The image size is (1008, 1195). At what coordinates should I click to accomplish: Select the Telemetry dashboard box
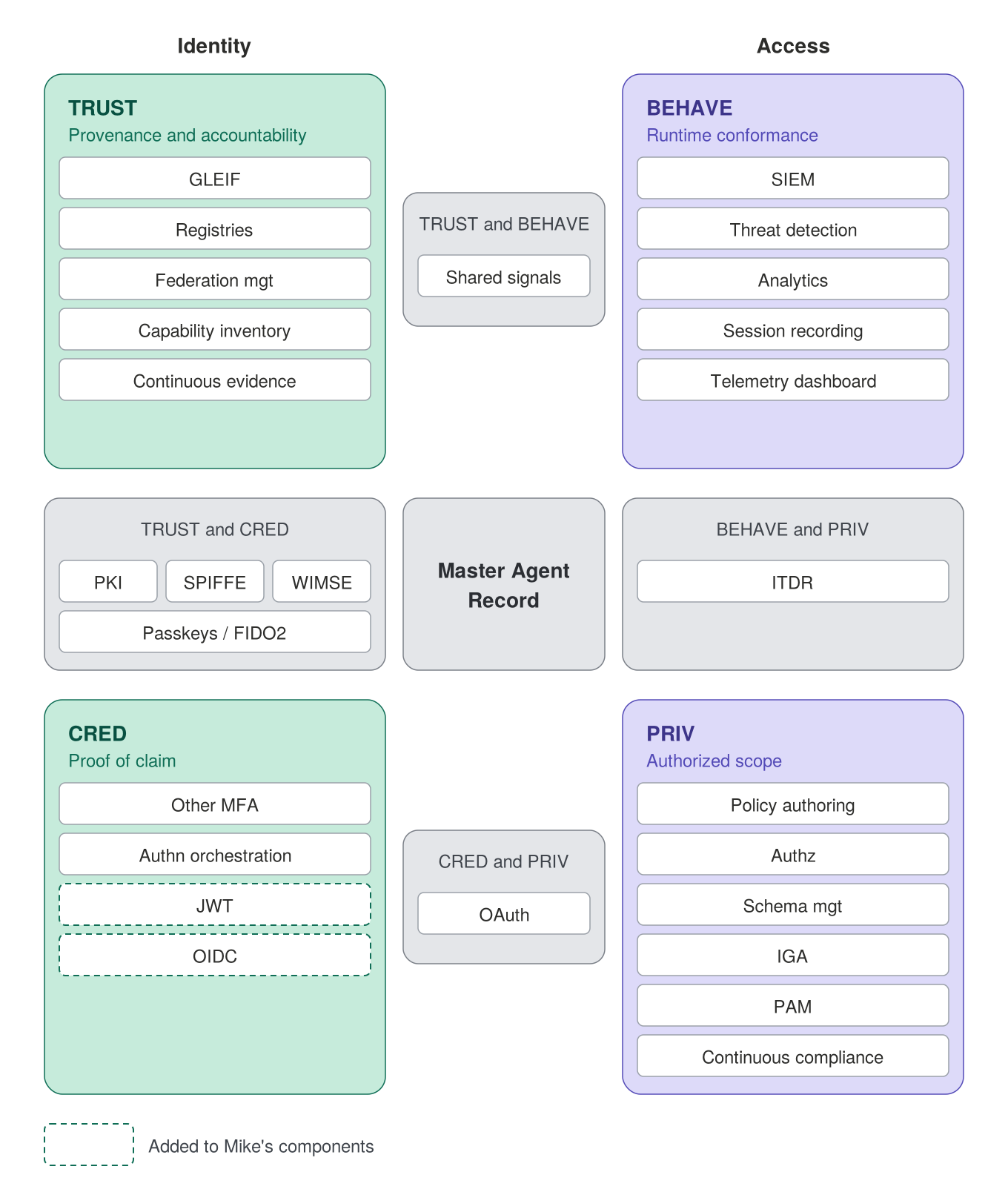coord(793,380)
